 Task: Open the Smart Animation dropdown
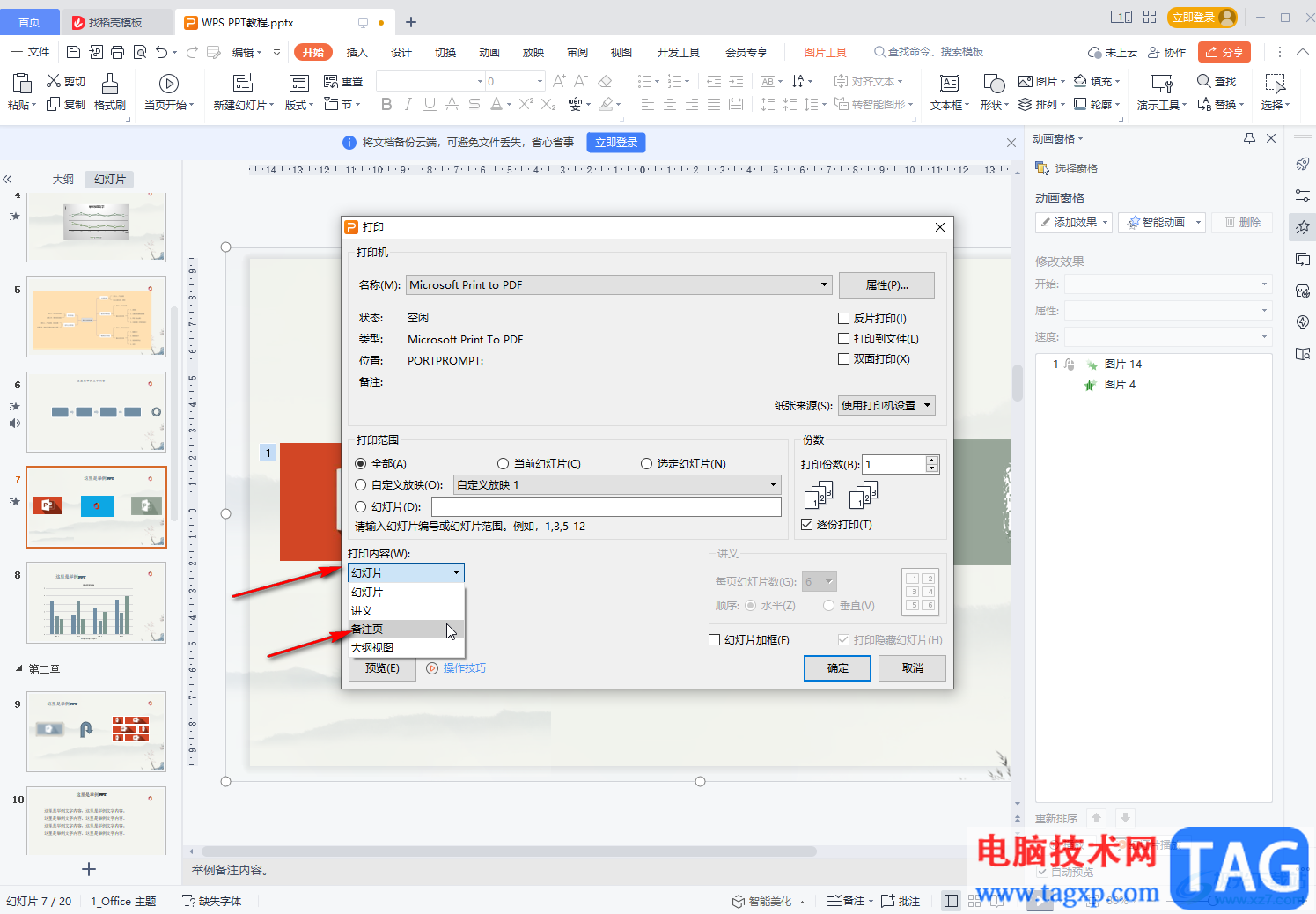(1161, 222)
